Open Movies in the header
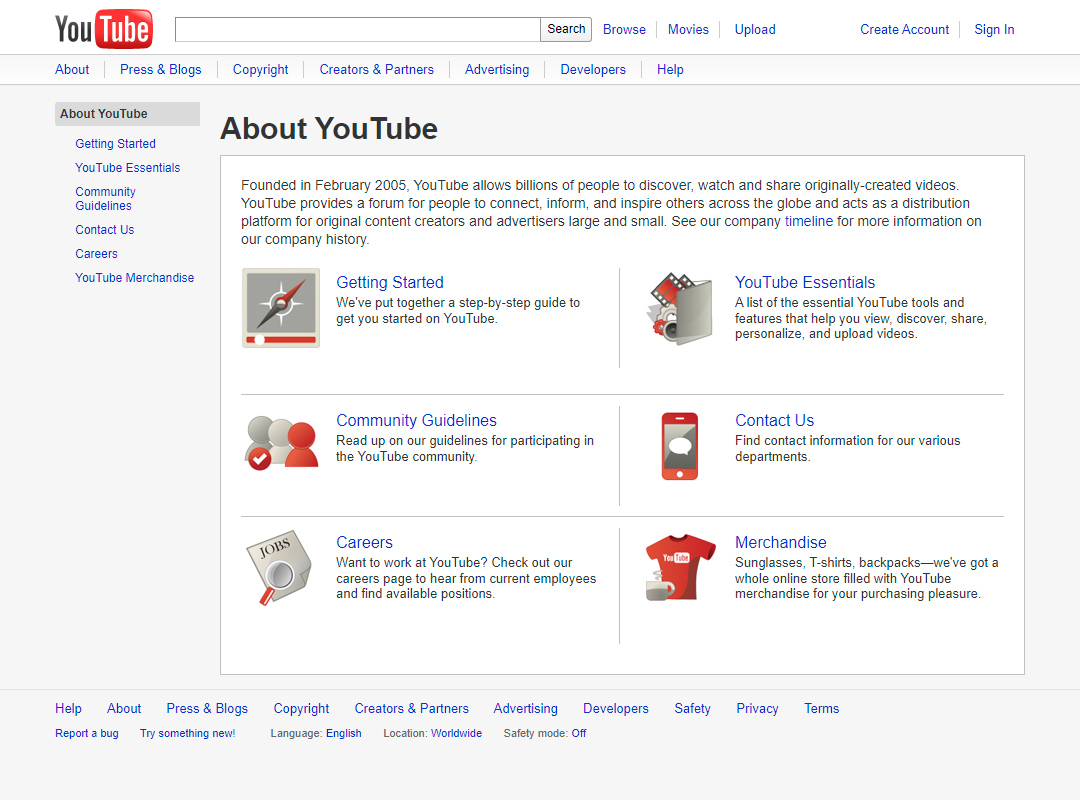Image resolution: width=1080 pixels, height=800 pixels. point(688,30)
